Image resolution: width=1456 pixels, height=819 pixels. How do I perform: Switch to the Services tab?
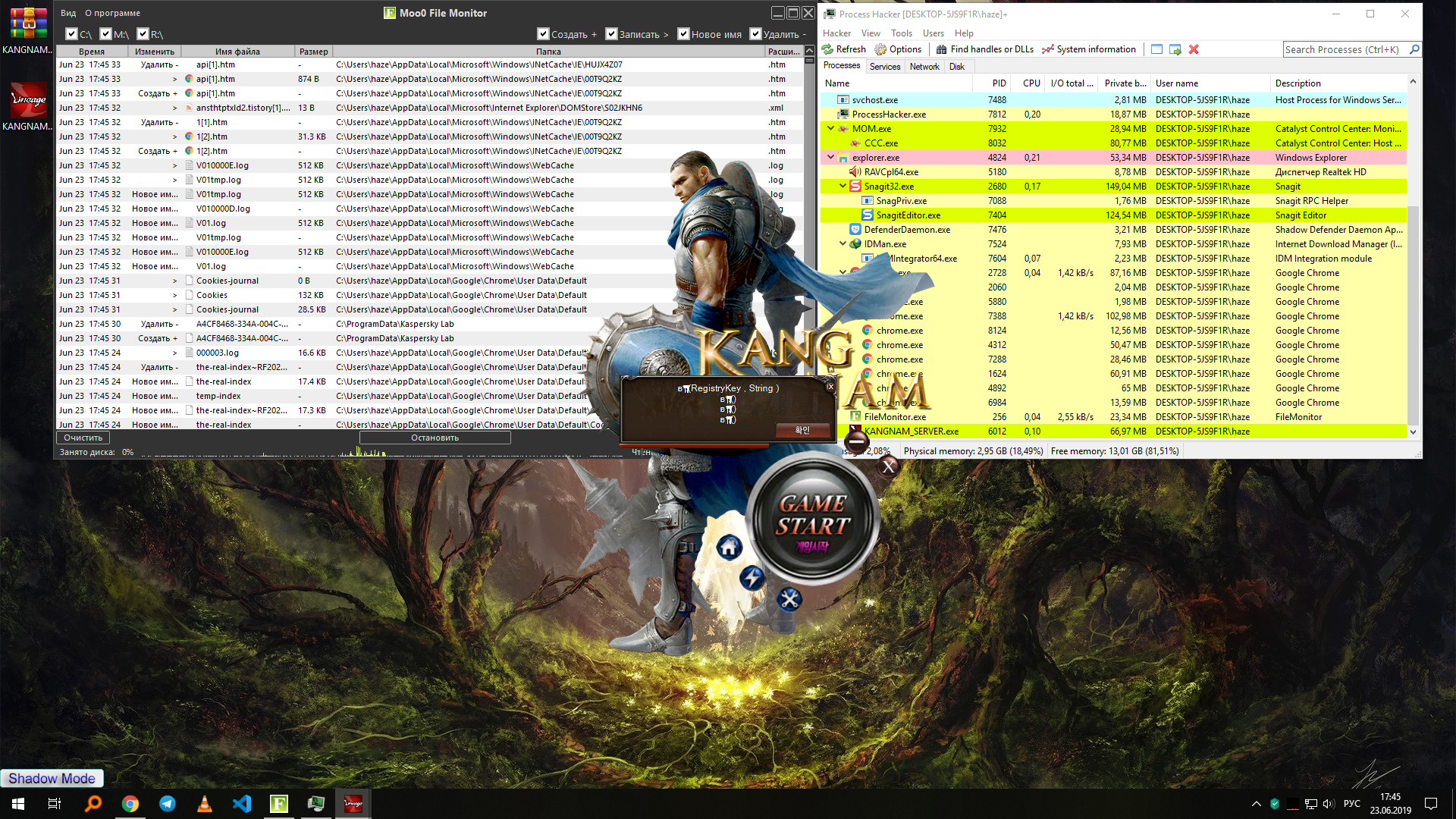pyautogui.click(x=884, y=67)
